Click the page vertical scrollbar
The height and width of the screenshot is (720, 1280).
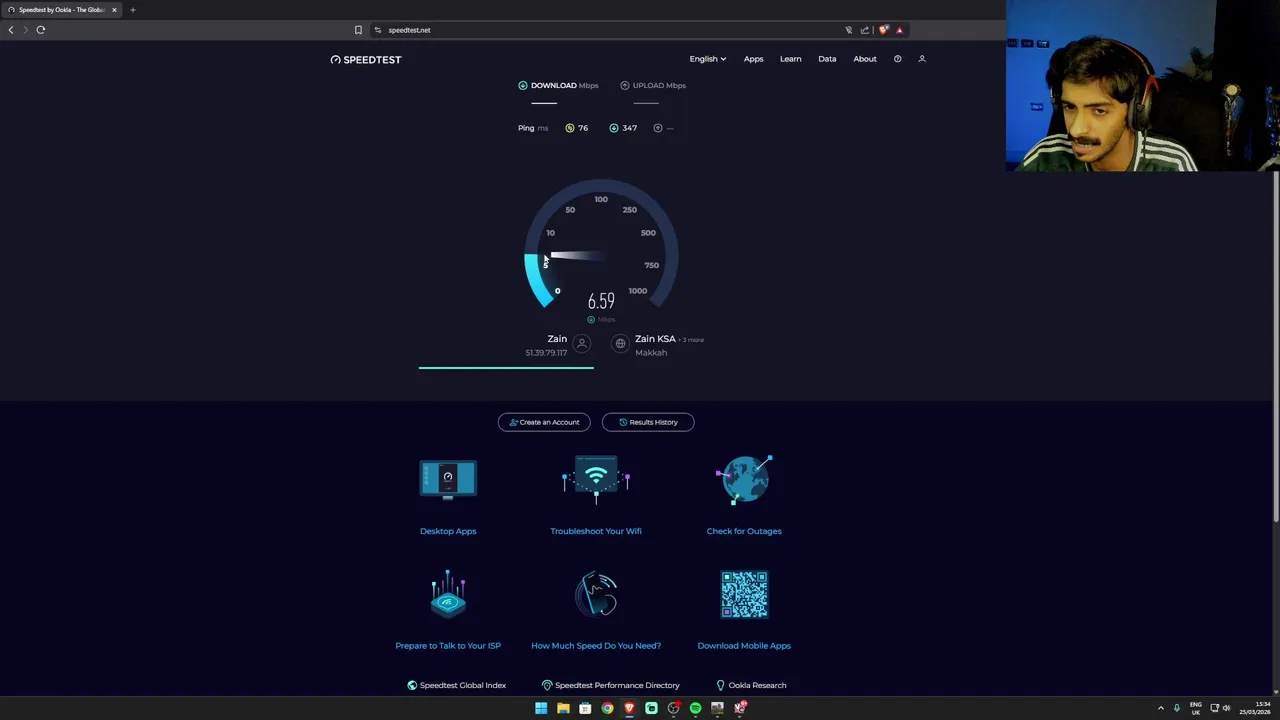tap(1276, 345)
